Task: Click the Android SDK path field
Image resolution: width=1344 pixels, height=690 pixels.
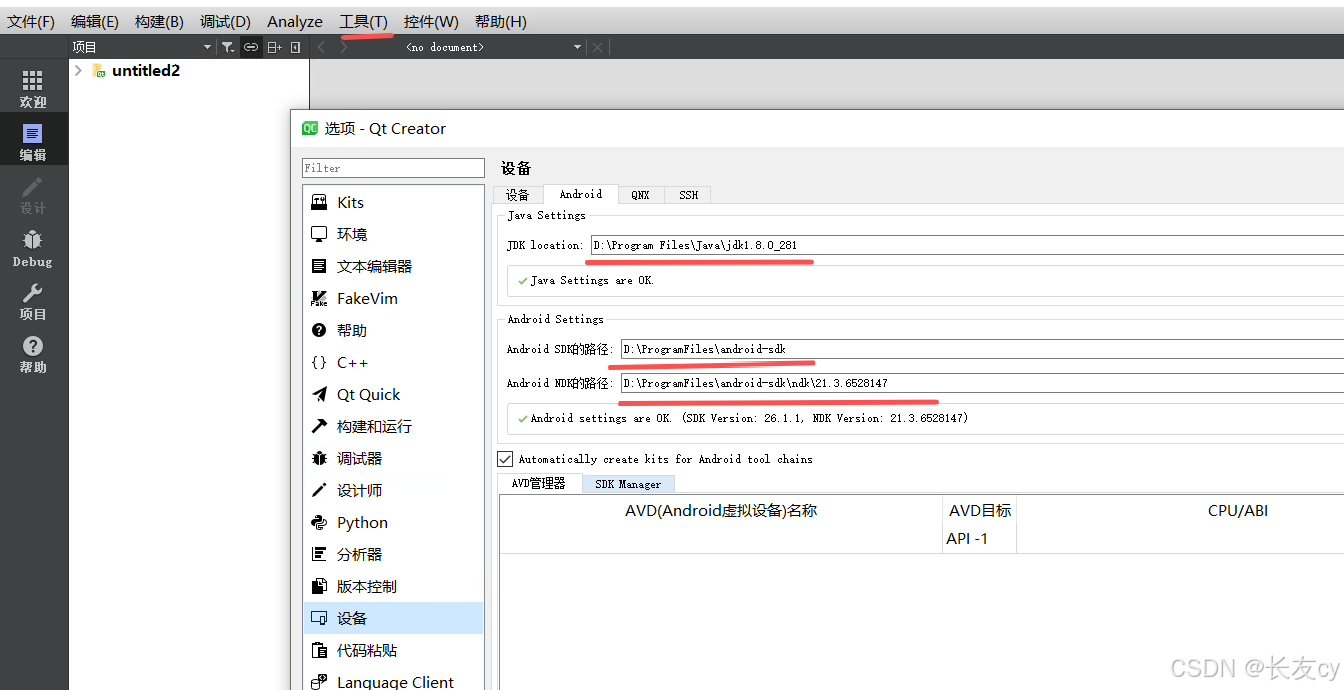Action: tap(981, 349)
